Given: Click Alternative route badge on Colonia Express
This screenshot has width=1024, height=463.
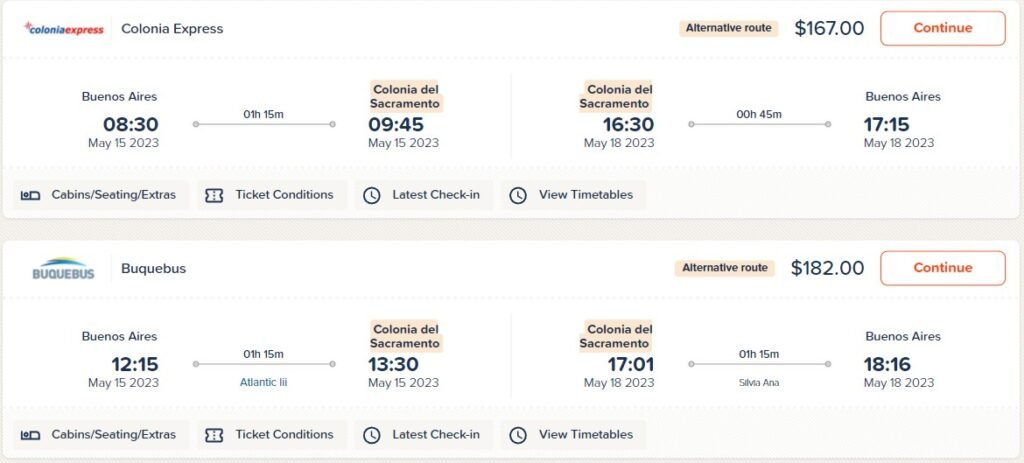Looking at the screenshot, I should click(x=728, y=28).
